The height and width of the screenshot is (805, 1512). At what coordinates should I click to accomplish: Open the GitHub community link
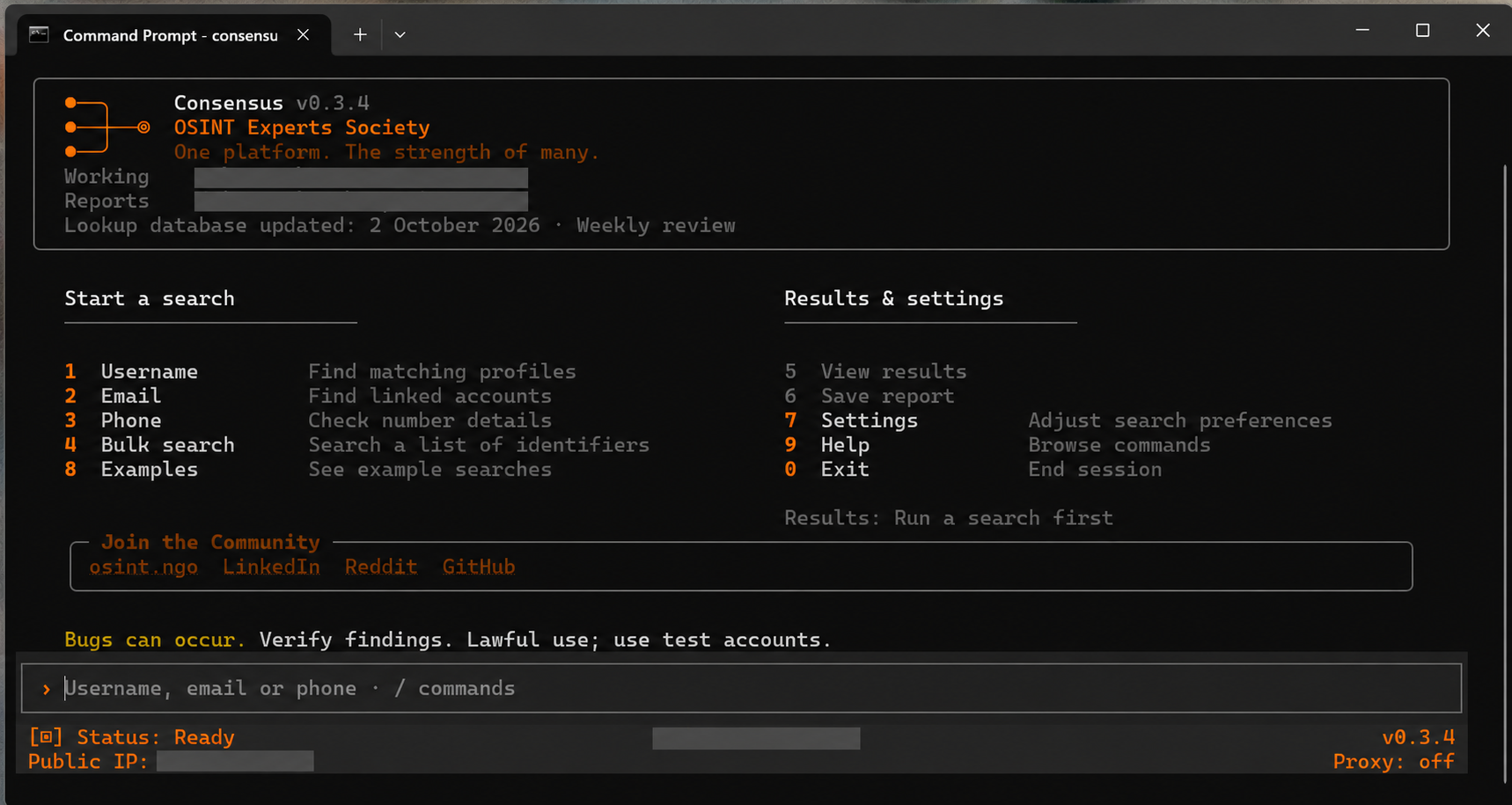click(479, 567)
